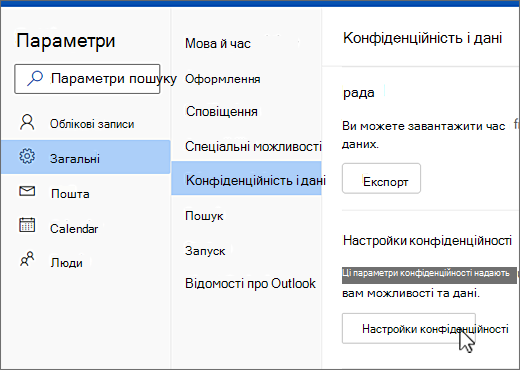The width and height of the screenshot is (520, 370).
Task: Click the text Ви можете завантажити час
Action: (x=423, y=126)
